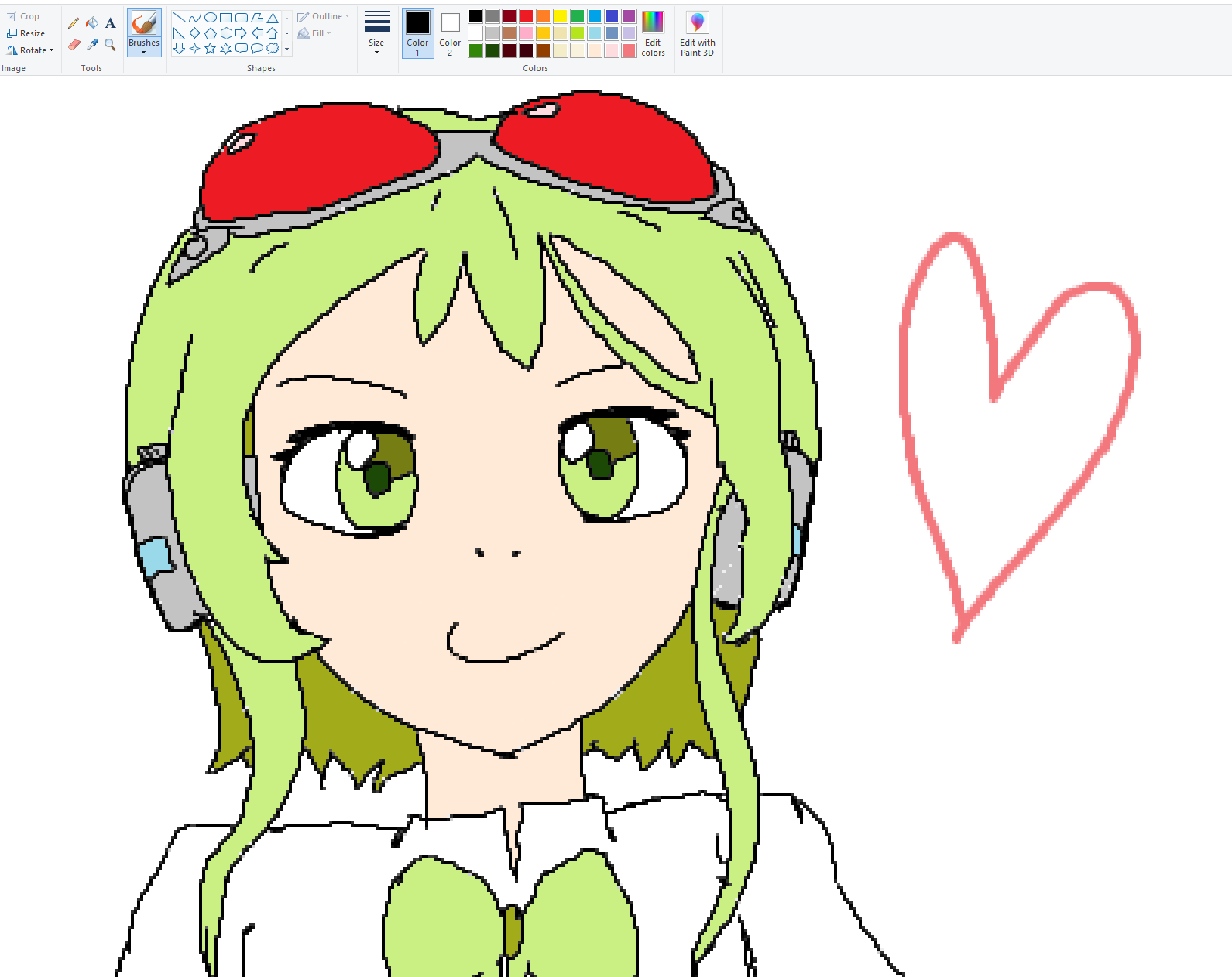
Task: Choose the Curve shape
Action: click(x=194, y=18)
